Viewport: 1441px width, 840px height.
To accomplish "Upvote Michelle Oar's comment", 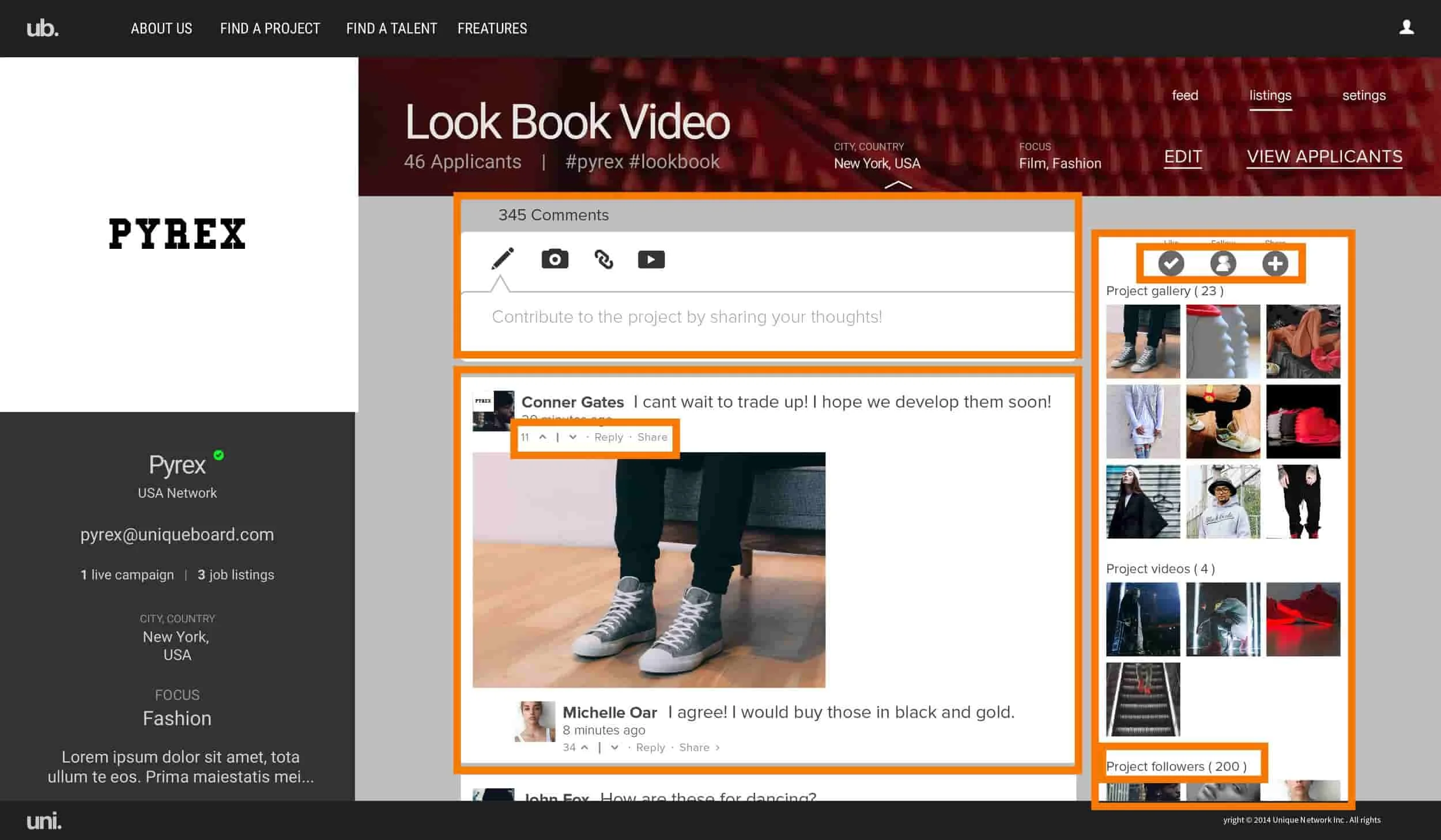I will pyautogui.click(x=584, y=747).
